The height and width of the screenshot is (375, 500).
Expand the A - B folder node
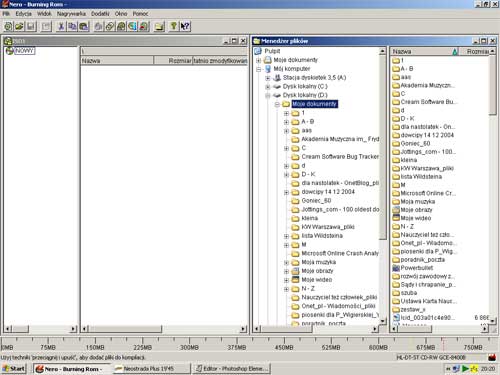coord(286,122)
